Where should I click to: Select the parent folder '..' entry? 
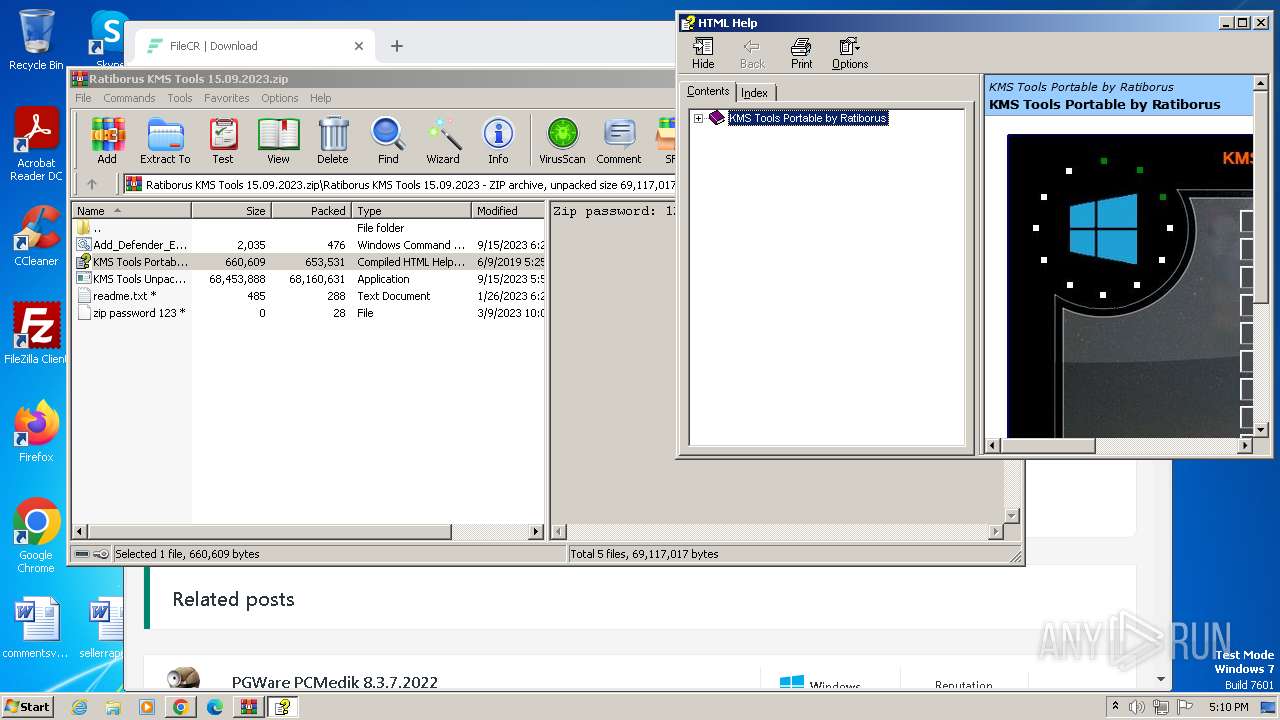click(308, 228)
